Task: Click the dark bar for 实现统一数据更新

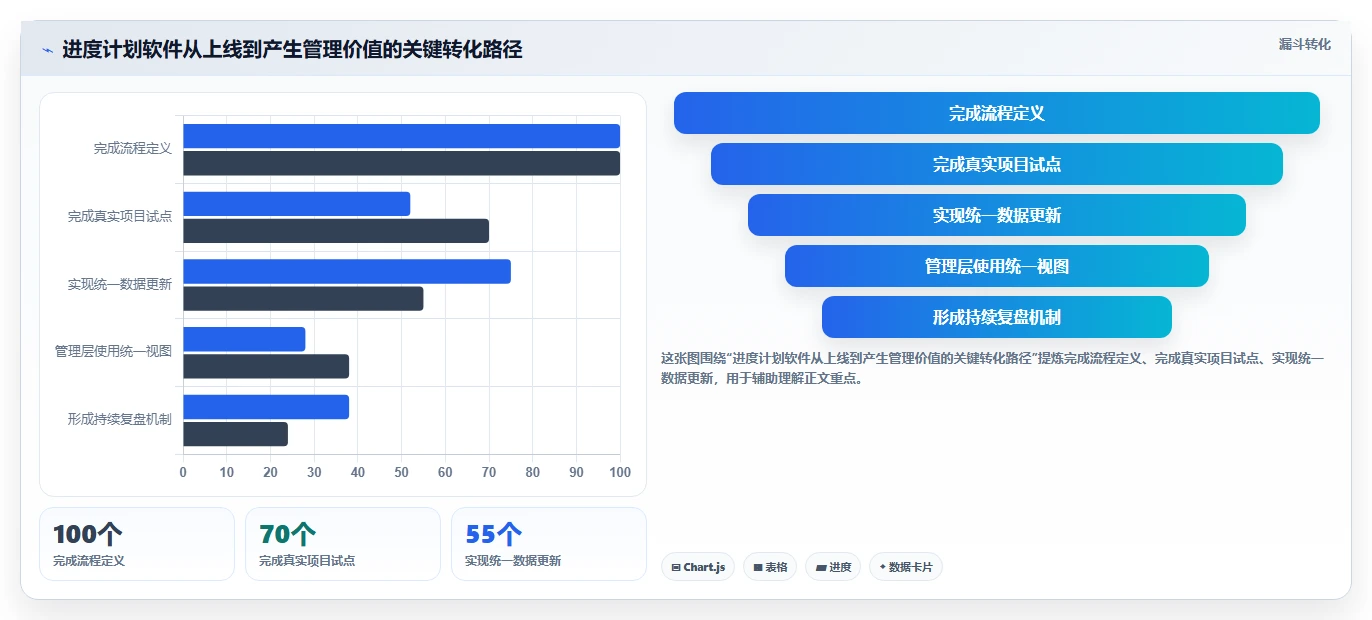Action: coord(303,298)
